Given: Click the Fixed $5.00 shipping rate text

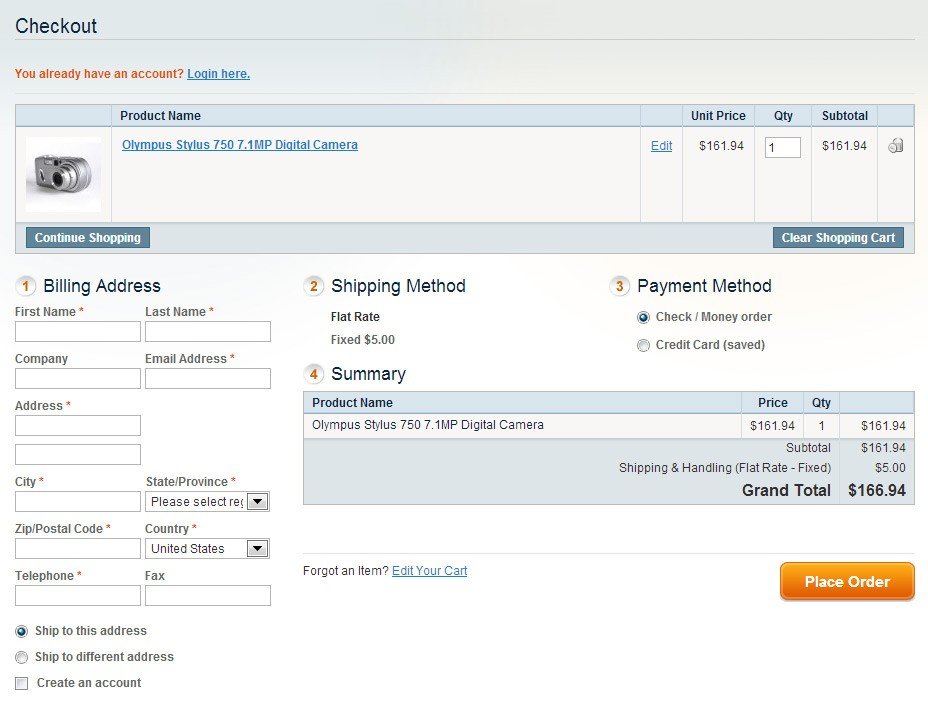Looking at the screenshot, I should (x=363, y=340).
